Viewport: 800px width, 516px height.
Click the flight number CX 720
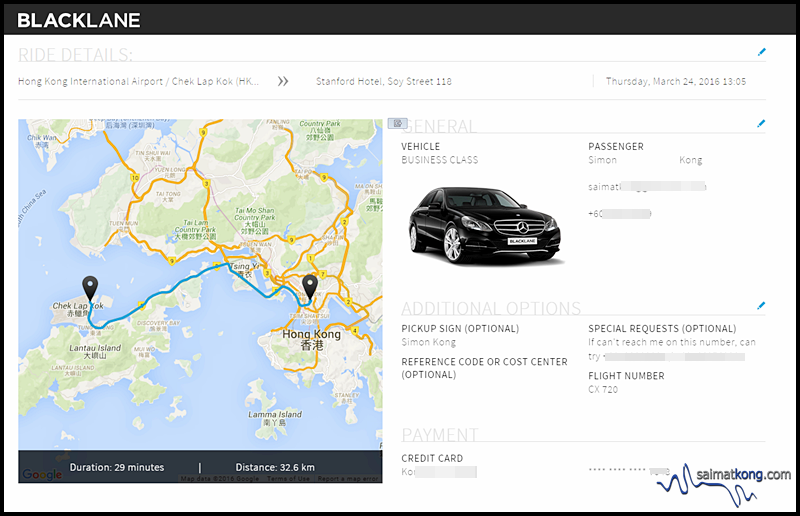point(603,389)
